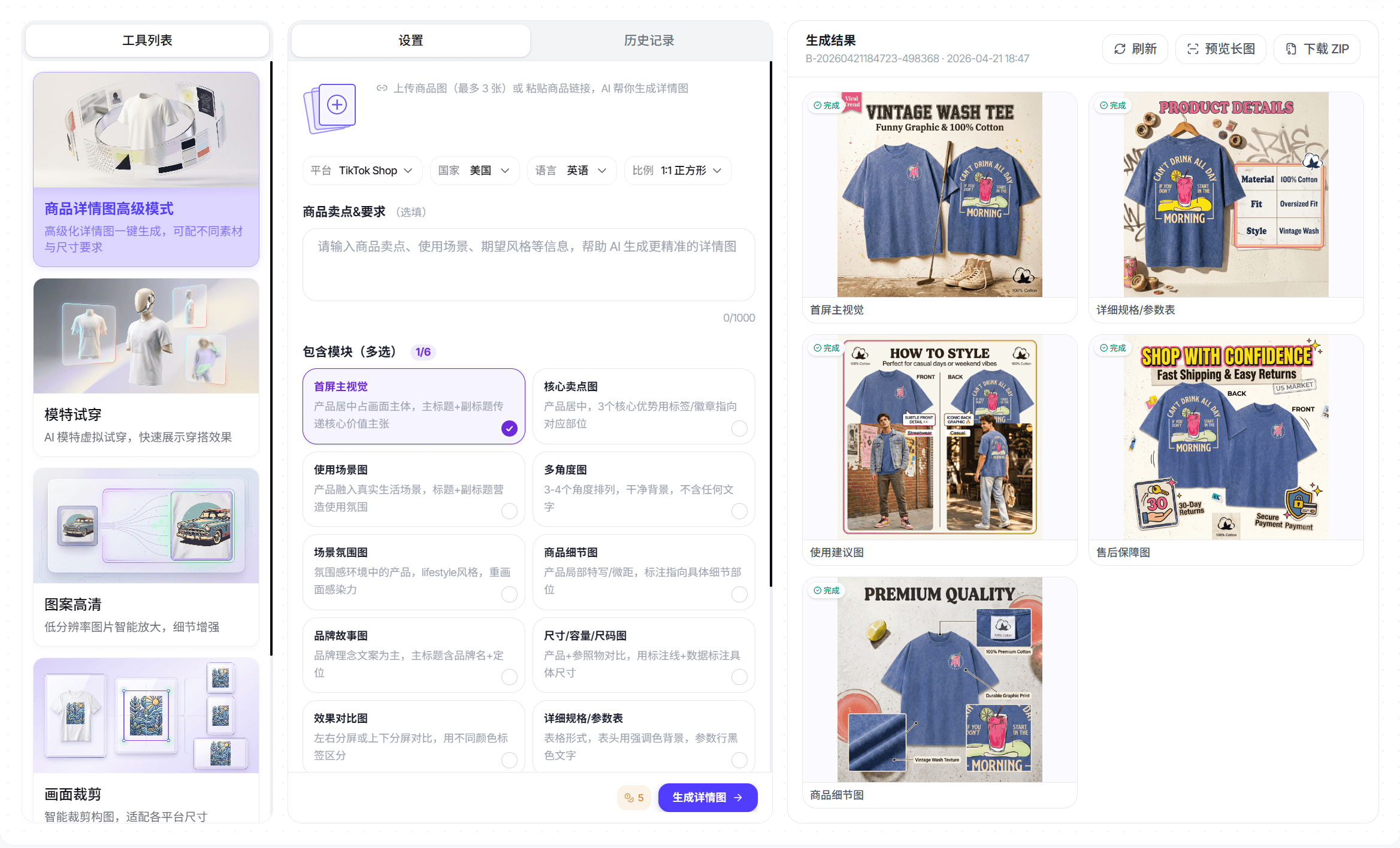Deselect the checked 首屏主视觉 module checkmark
The height and width of the screenshot is (848, 1400).
click(509, 428)
